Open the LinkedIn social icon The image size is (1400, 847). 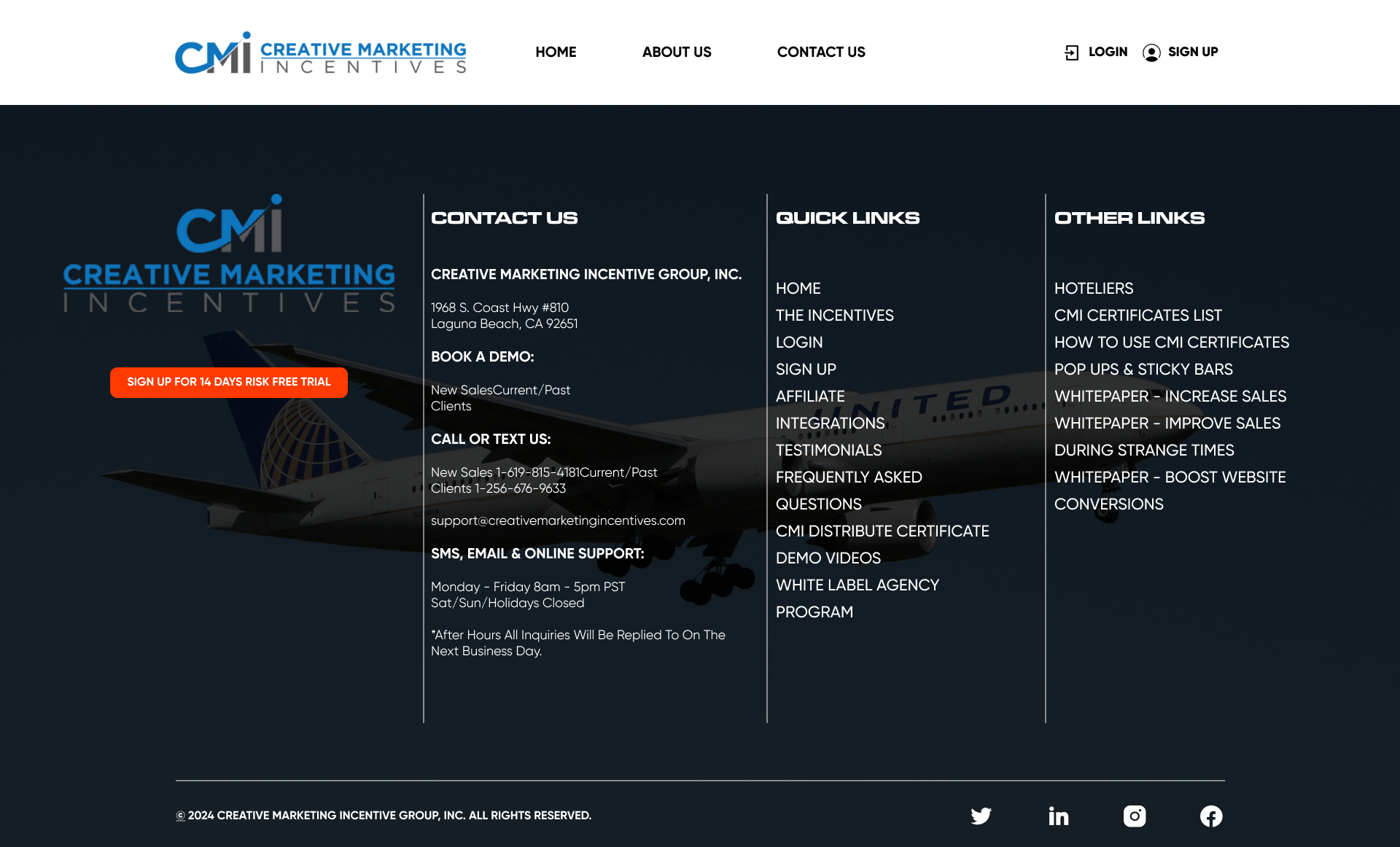(x=1057, y=816)
